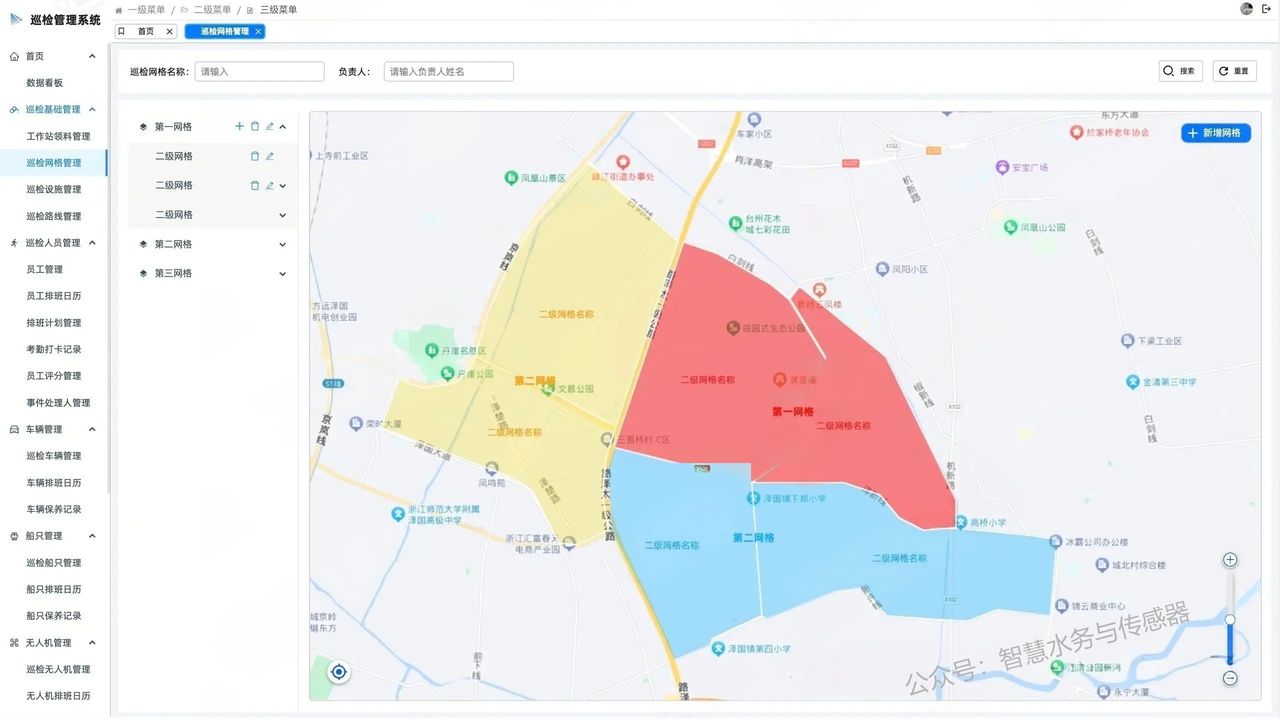
Task: Open 巡检路线管理 in the sidebar
Action: [54, 216]
